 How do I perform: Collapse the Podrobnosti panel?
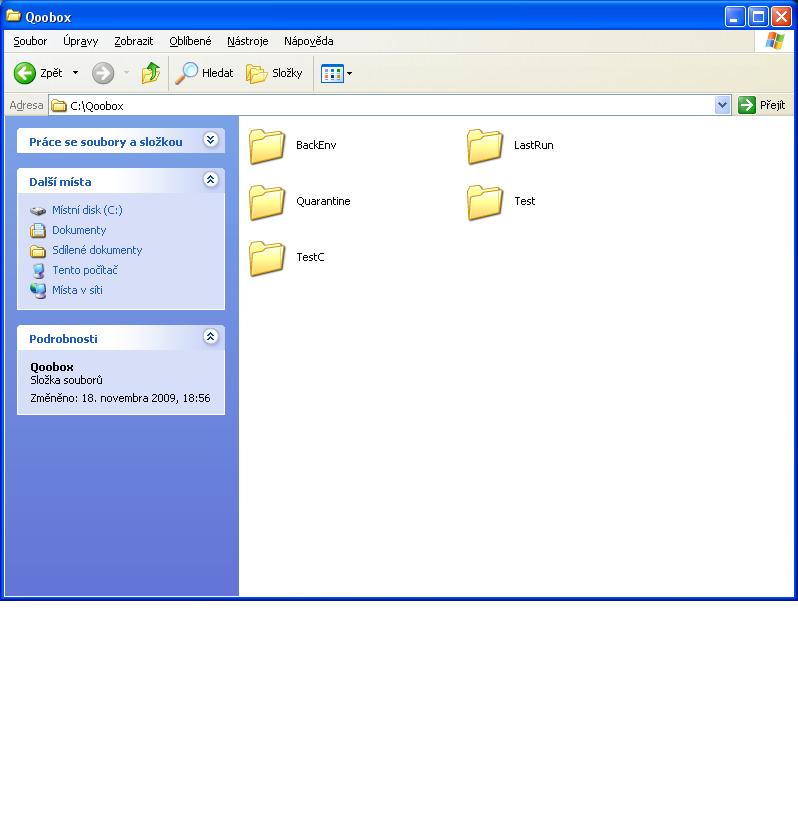210,337
